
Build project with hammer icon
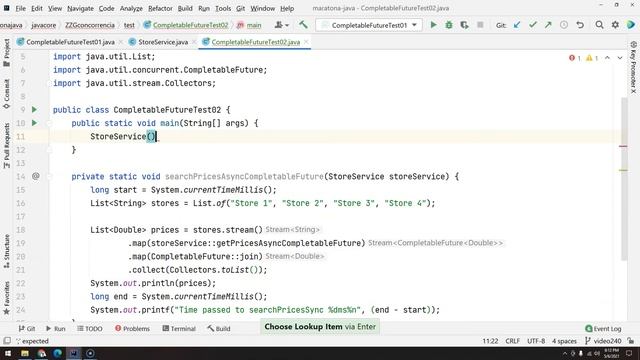pyautogui.click(x=303, y=25)
